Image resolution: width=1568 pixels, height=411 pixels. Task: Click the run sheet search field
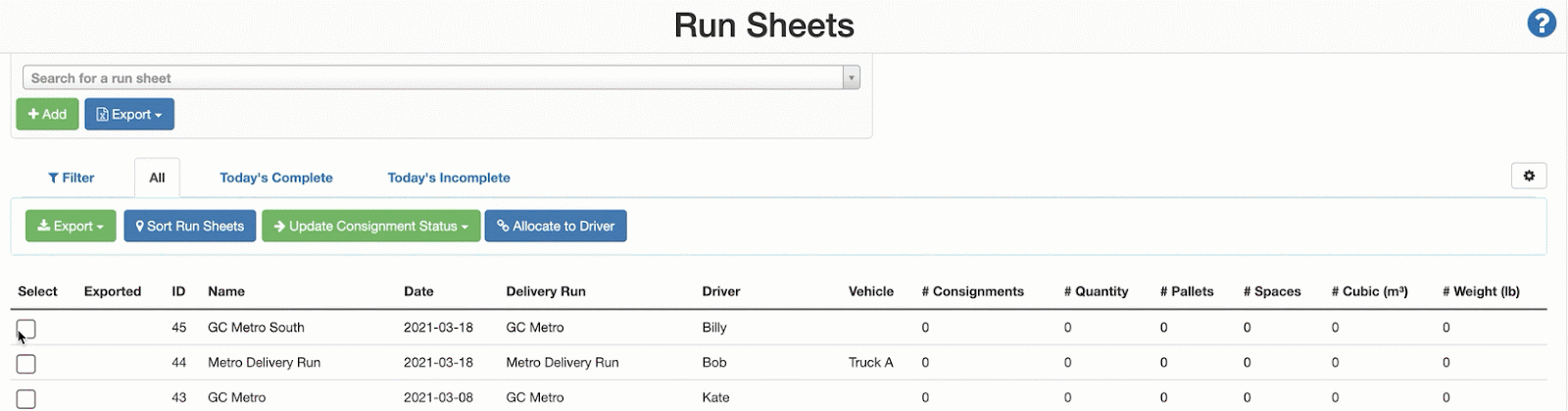tap(431, 77)
